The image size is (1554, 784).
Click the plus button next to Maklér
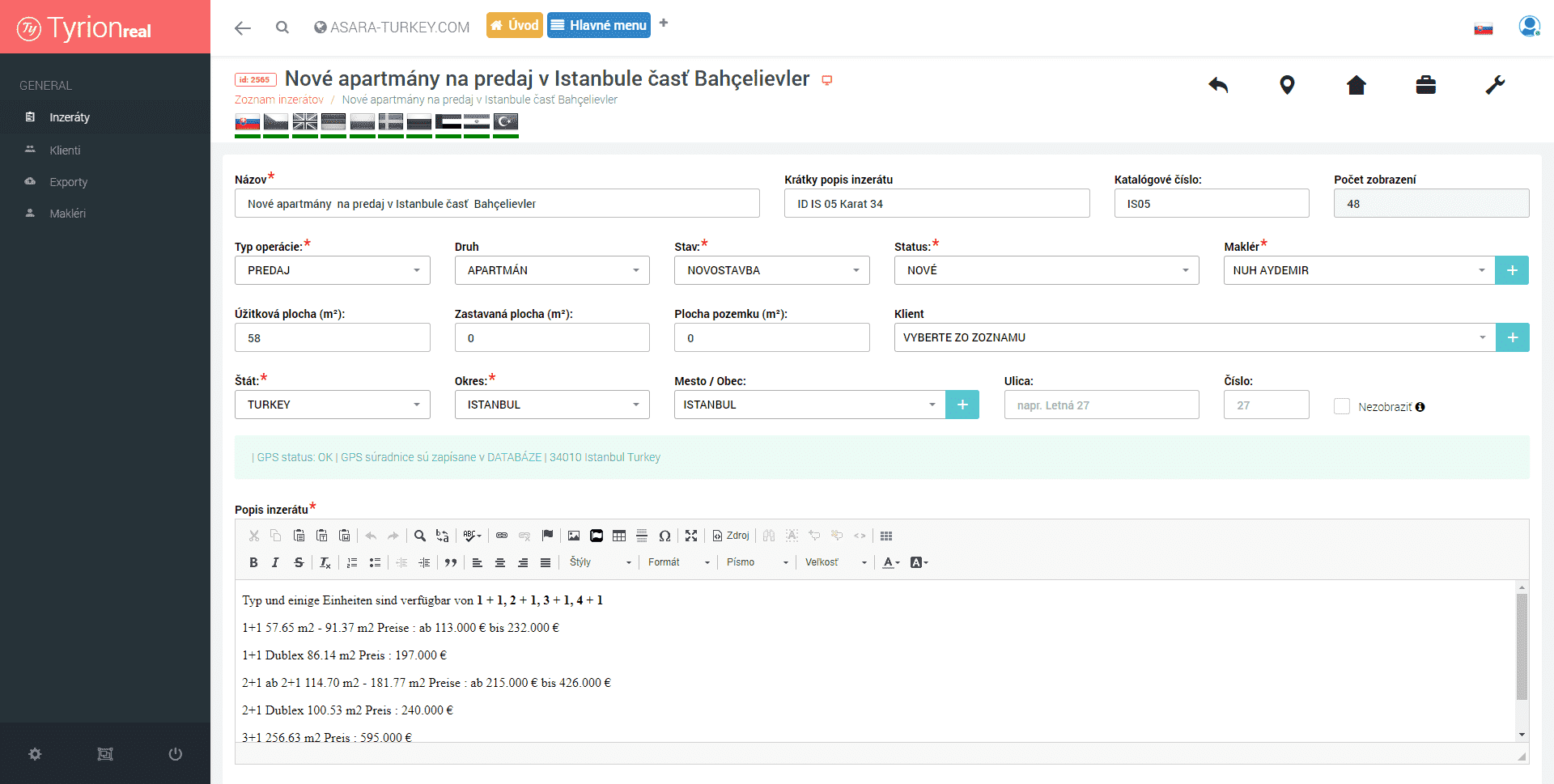click(x=1512, y=270)
